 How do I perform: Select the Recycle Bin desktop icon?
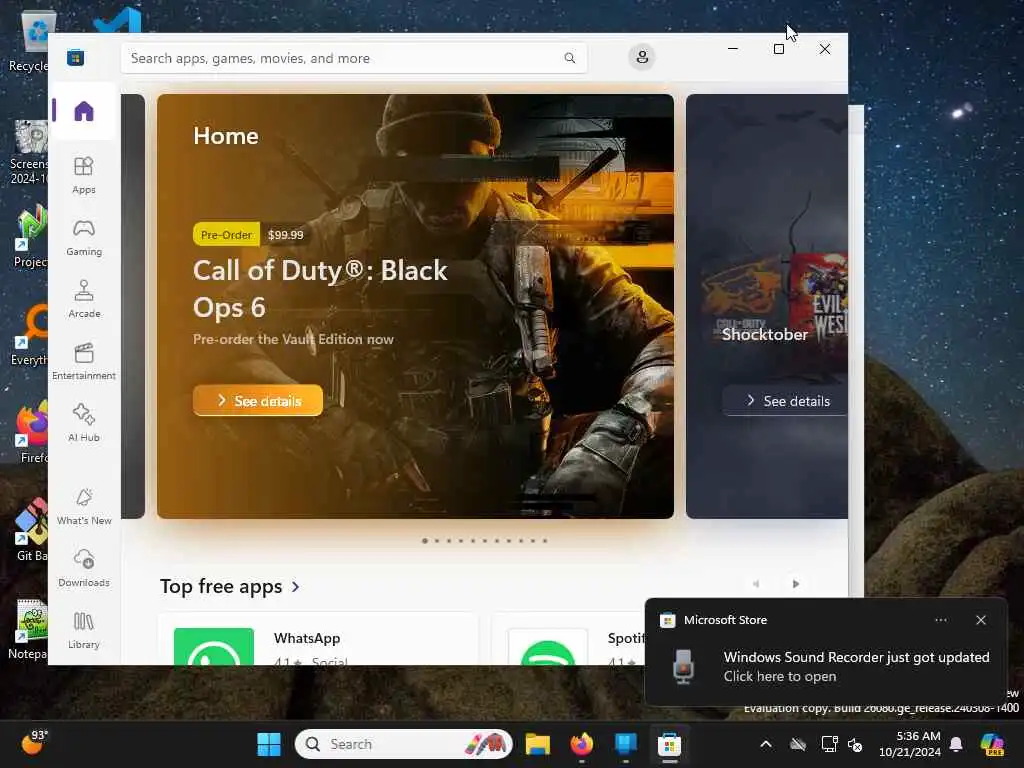(28, 40)
